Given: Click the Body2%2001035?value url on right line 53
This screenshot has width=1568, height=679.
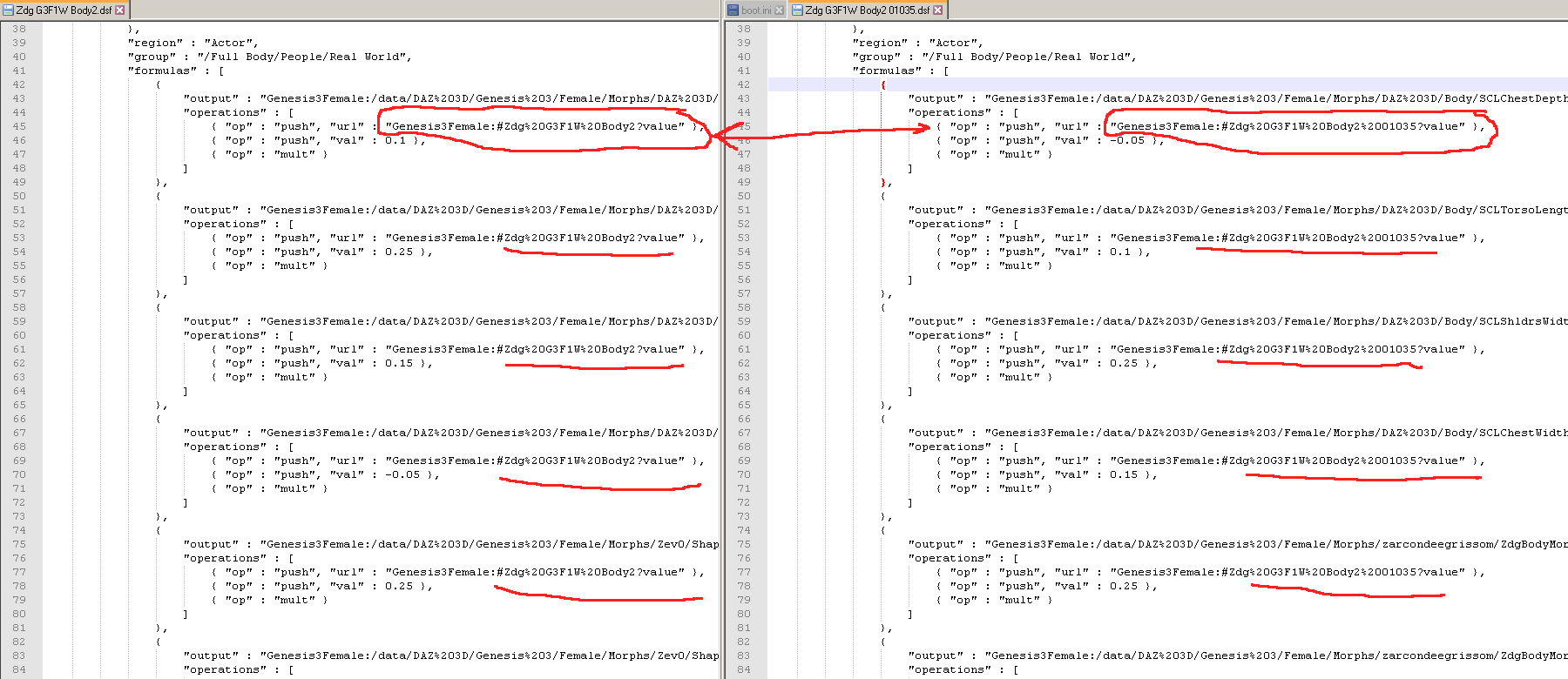Looking at the screenshot, I should tap(1288, 238).
